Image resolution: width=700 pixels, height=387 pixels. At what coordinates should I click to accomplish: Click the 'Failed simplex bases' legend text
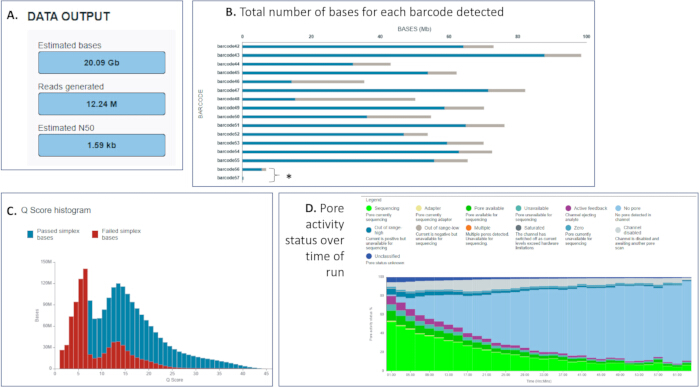tap(122, 234)
